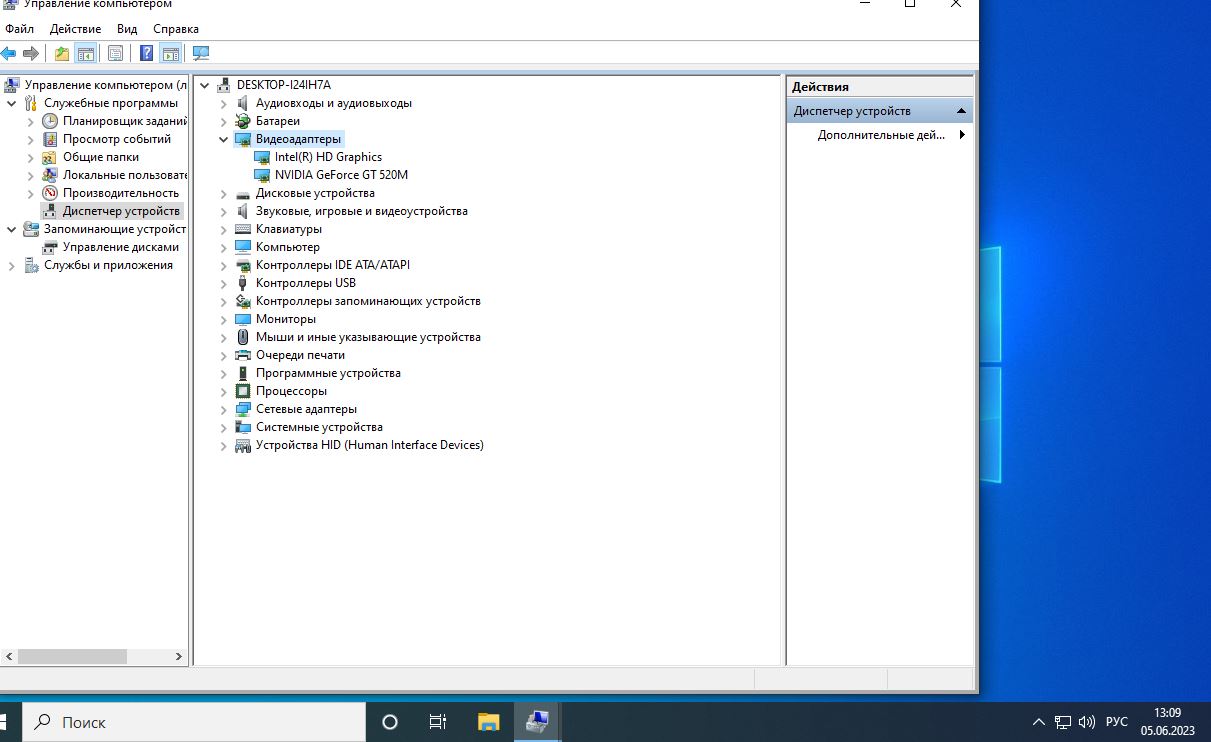Click left tree horizontal scrollbar right arrow
The height and width of the screenshot is (742, 1211).
(179, 657)
